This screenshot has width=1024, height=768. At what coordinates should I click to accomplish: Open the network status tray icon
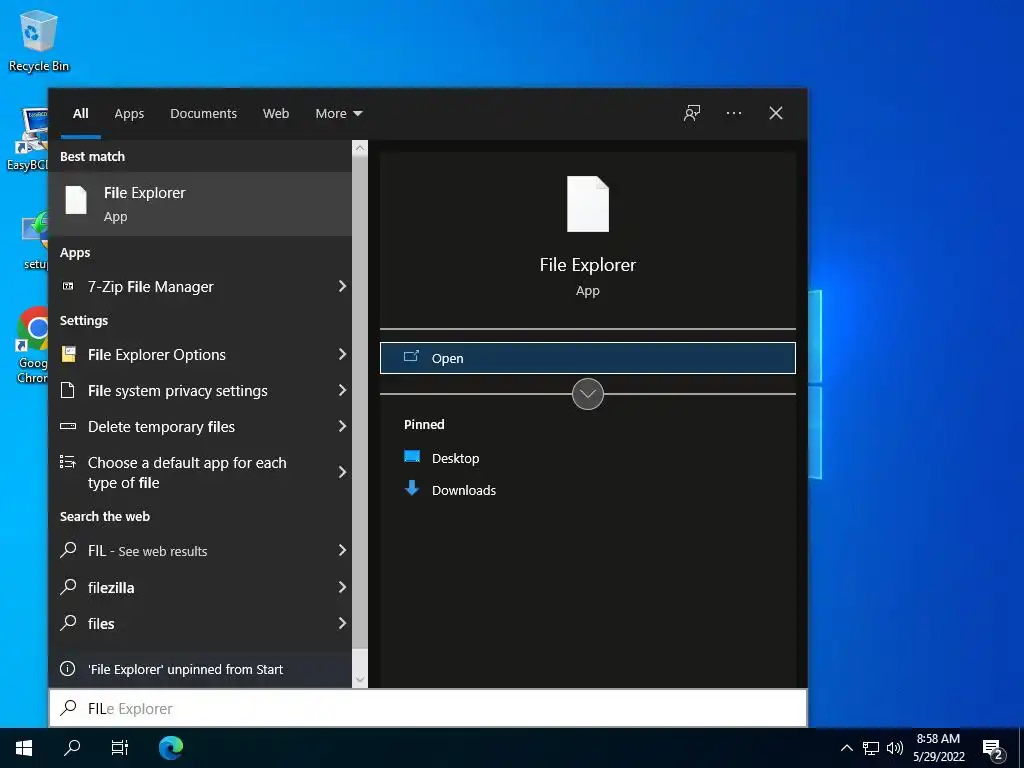[871, 748]
